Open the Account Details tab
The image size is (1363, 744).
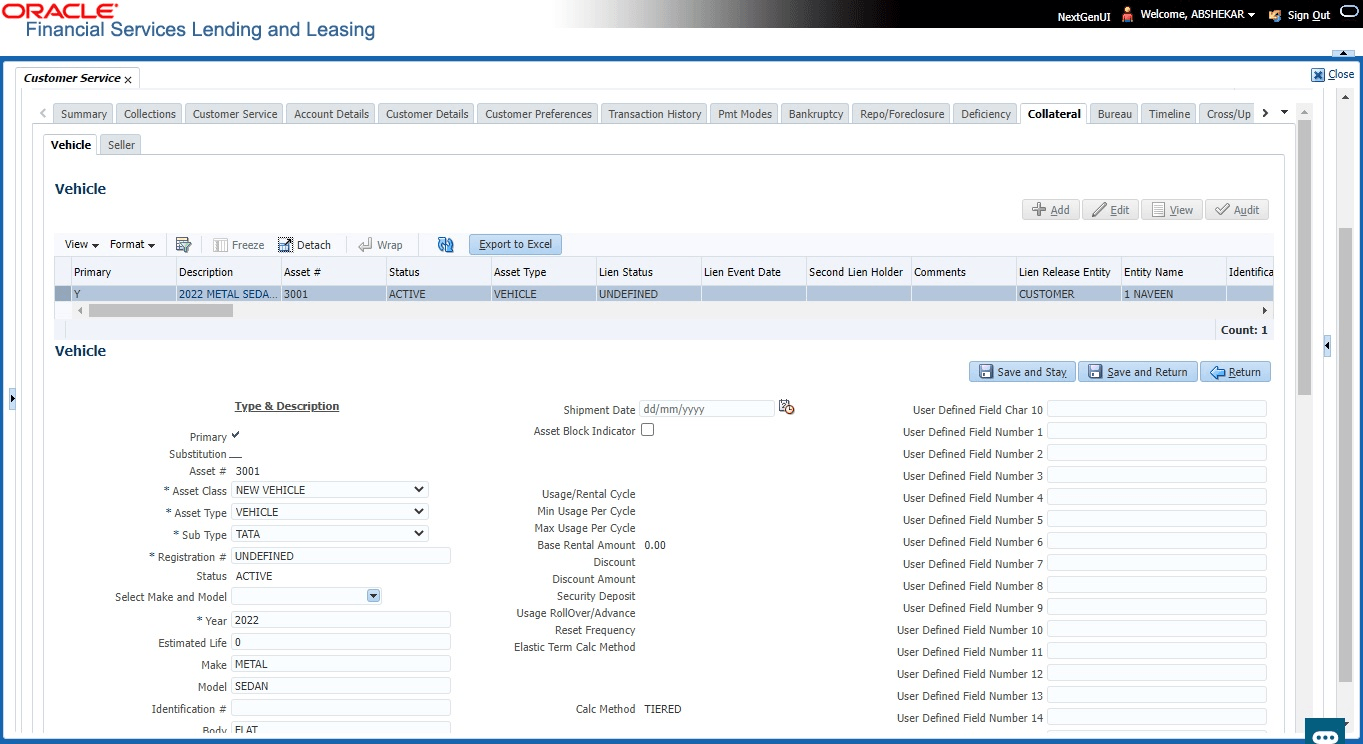pyautogui.click(x=332, y=114)
